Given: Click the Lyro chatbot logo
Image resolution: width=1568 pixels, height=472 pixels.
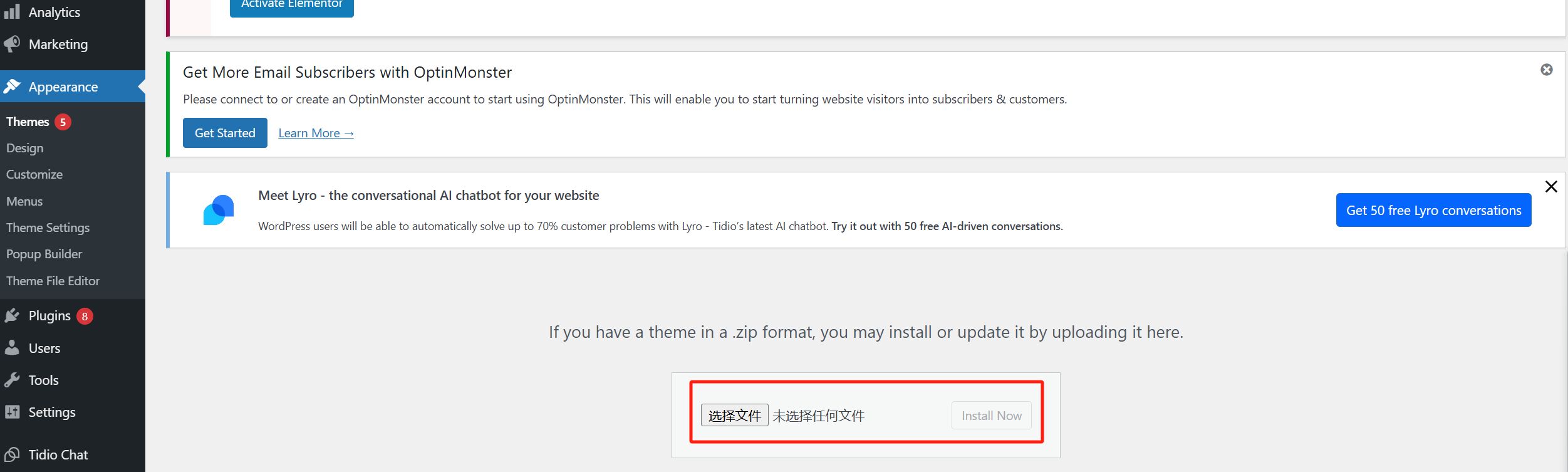Looking at the screenshot, I should [219, 210].
